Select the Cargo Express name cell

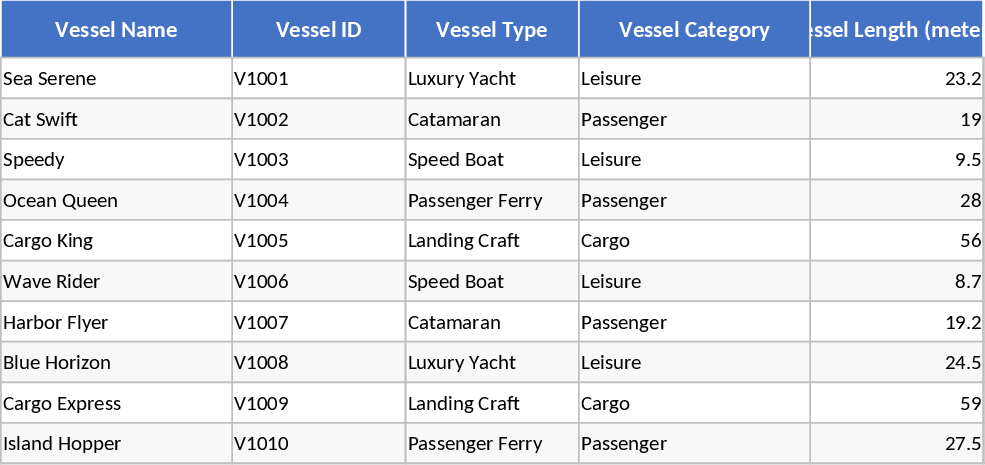pyautogui.click(x=62, y=404)
